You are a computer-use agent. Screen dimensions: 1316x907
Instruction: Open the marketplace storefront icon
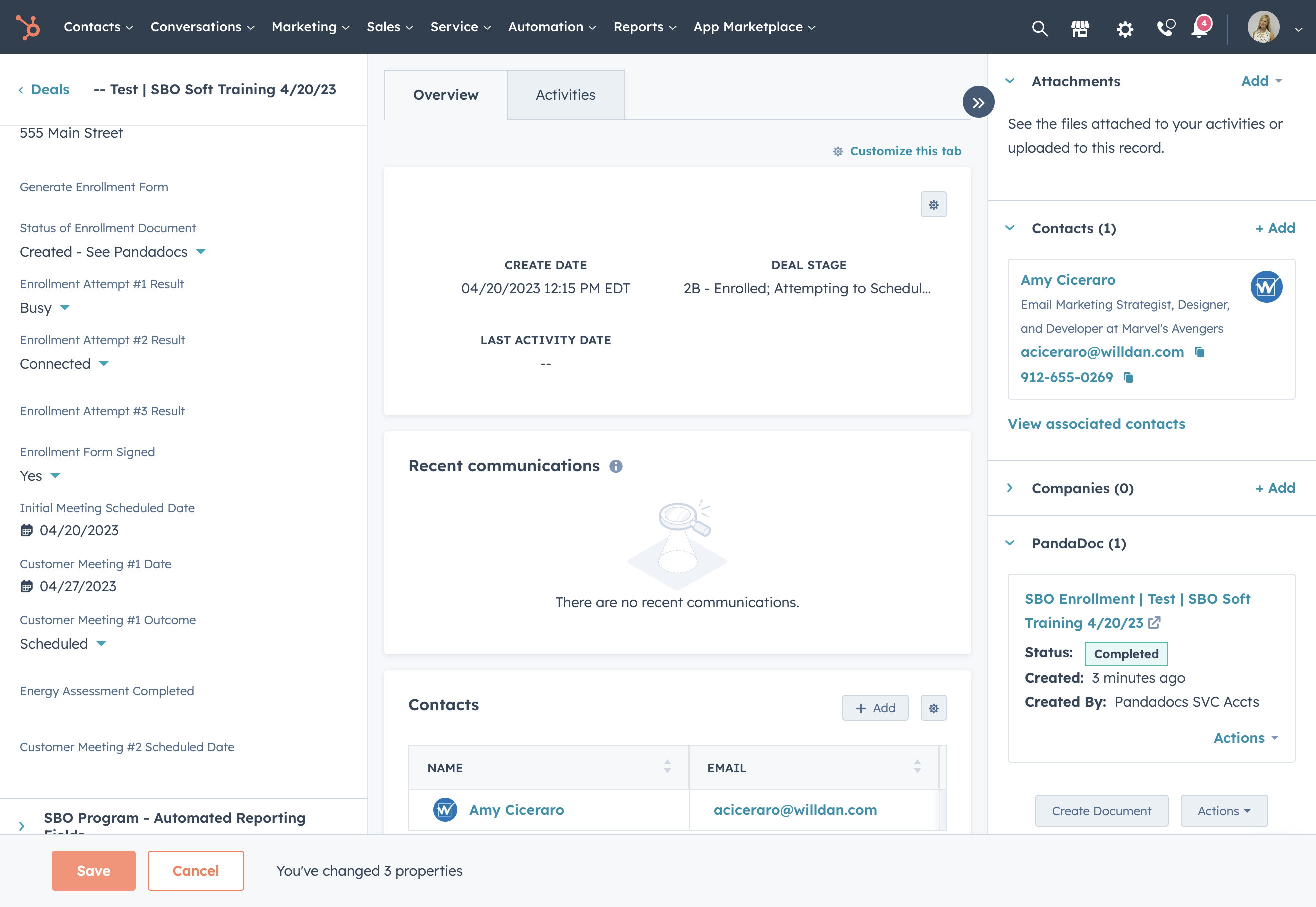pos(1080,28)
